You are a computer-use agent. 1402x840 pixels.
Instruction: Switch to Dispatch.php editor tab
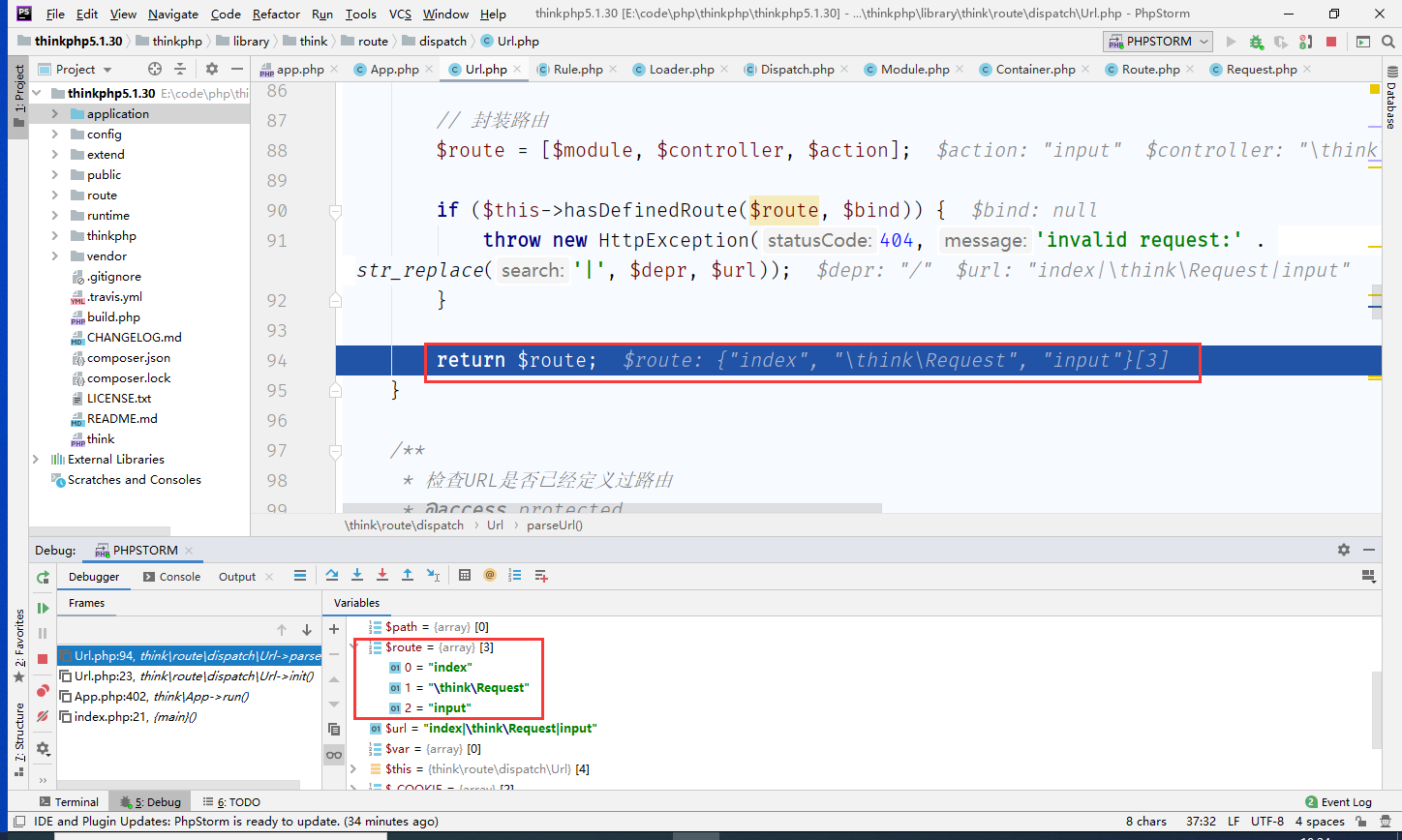(x=797, y=69)
